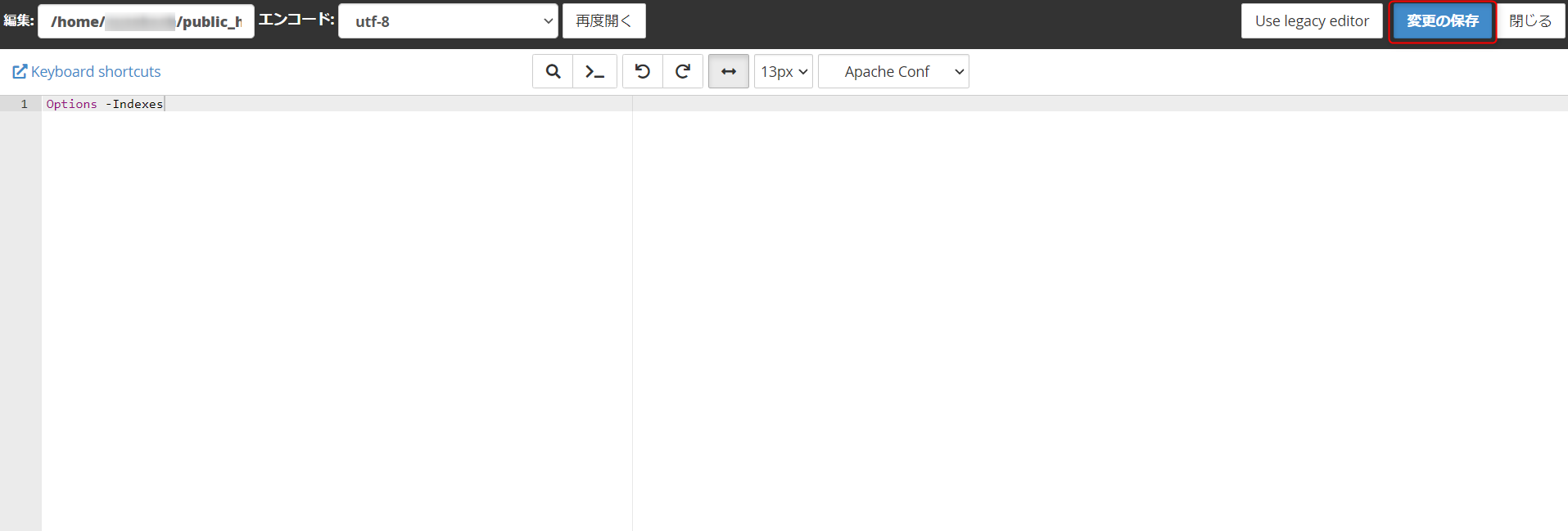Click the -Indexes text in line 1
This screenshot has width=1568, height=531.
(136, 104)
